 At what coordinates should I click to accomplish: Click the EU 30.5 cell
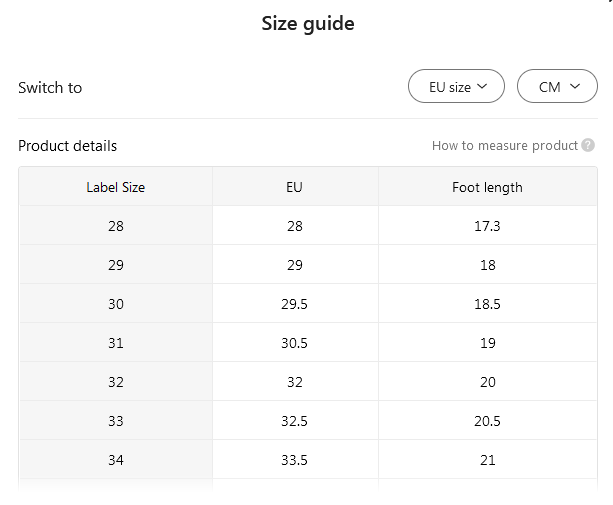[294, 343]
